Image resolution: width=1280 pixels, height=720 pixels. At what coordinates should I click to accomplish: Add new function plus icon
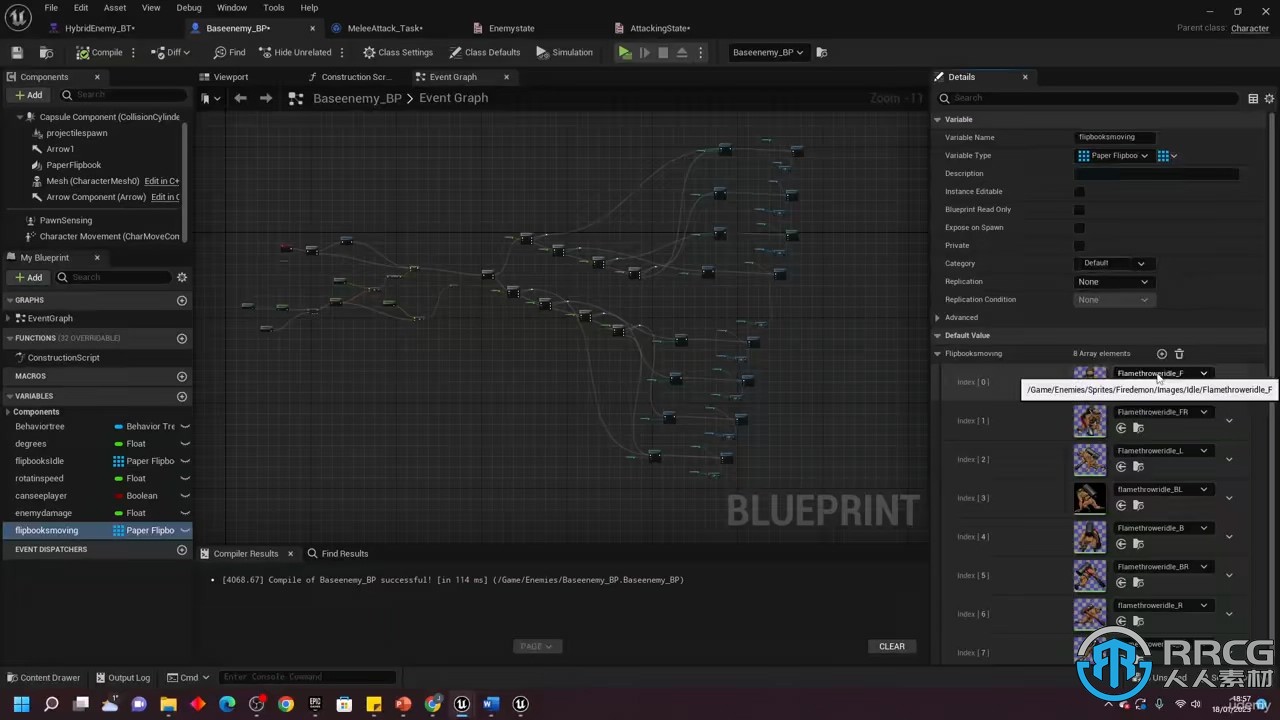182,338
